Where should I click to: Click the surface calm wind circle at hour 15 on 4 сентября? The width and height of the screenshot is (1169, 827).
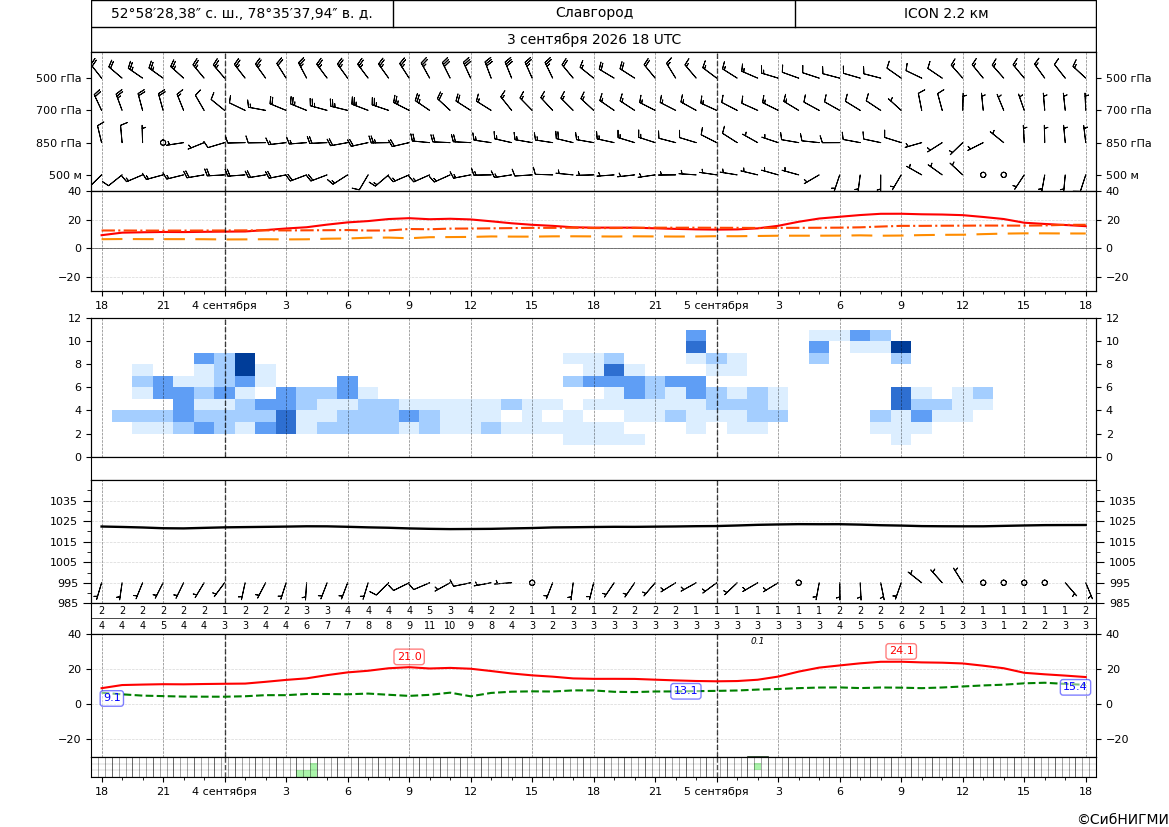(x=532, y=583)
